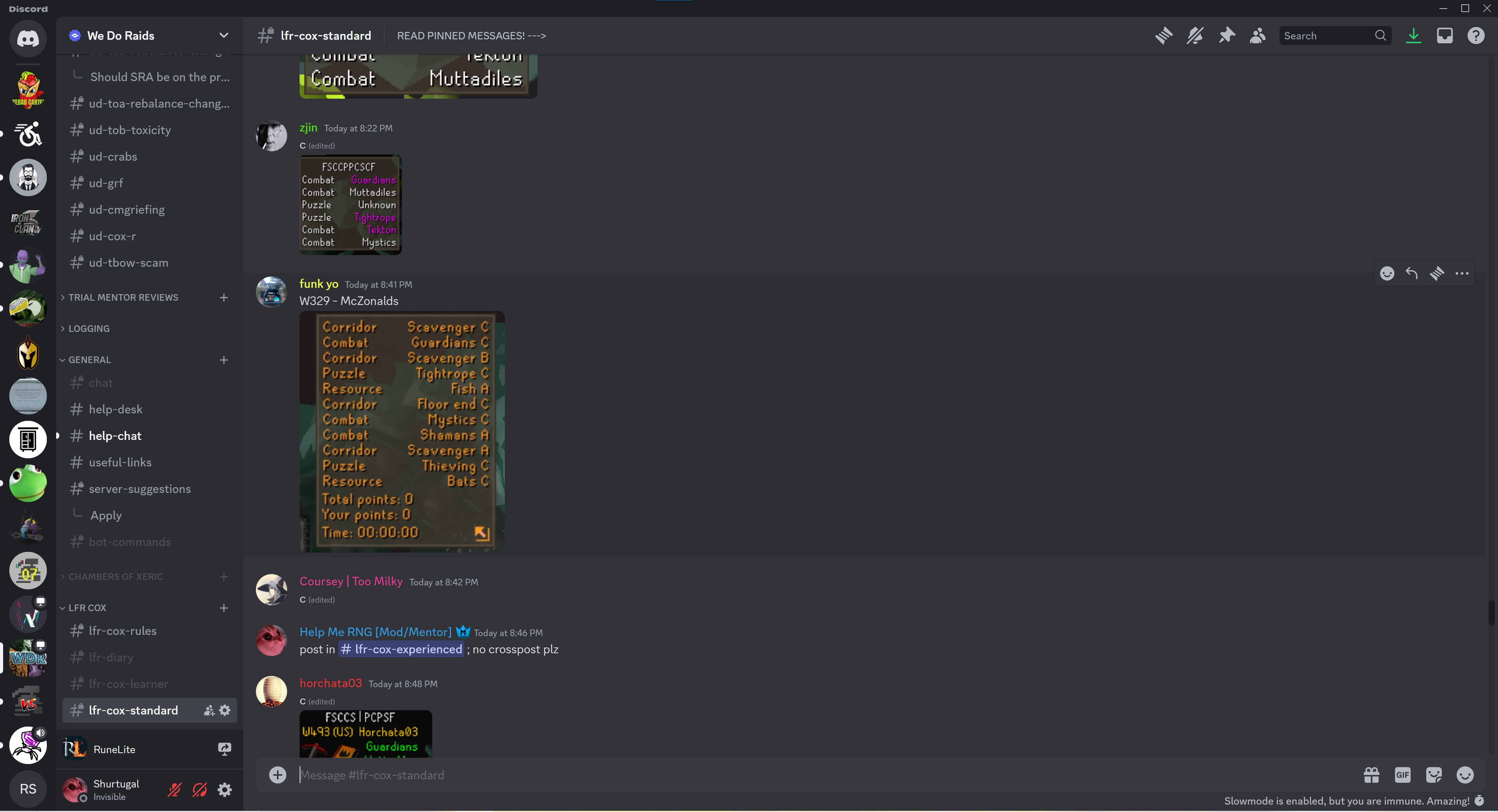Open pinned messages pin icon
Image resolution: width=1498 pixels, height=812 pixels.
[1226, 35]
